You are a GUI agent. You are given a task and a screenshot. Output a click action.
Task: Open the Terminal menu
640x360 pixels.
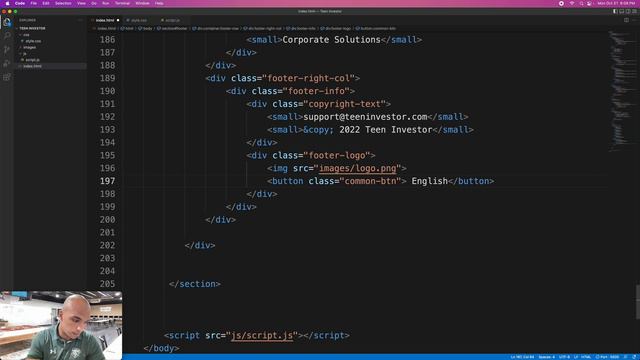pos(122,3)
